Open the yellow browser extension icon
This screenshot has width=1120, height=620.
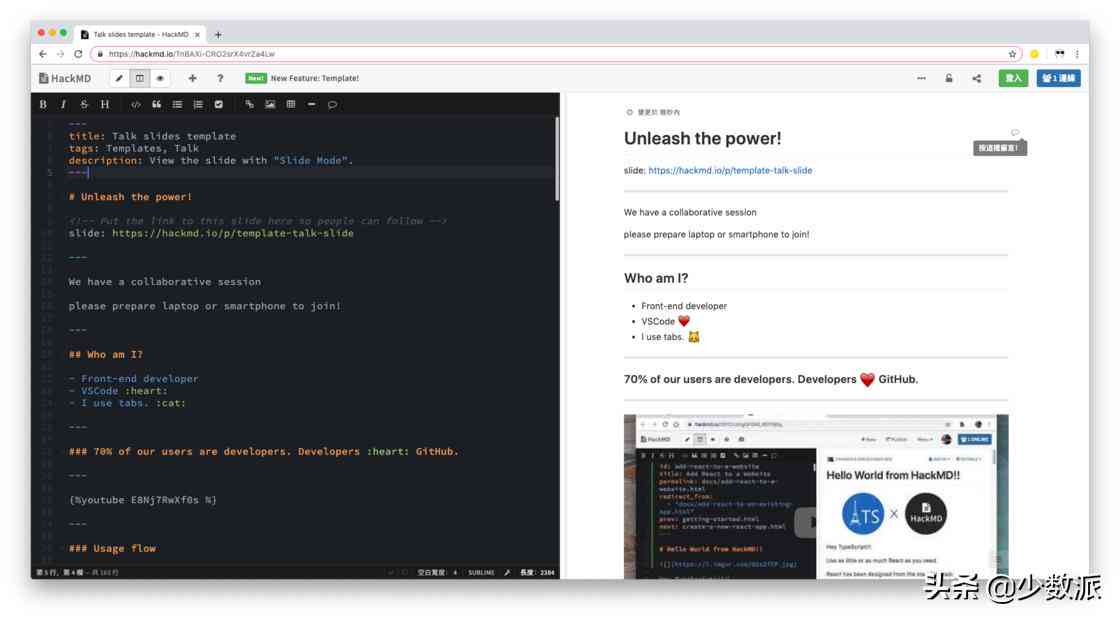1034,54
